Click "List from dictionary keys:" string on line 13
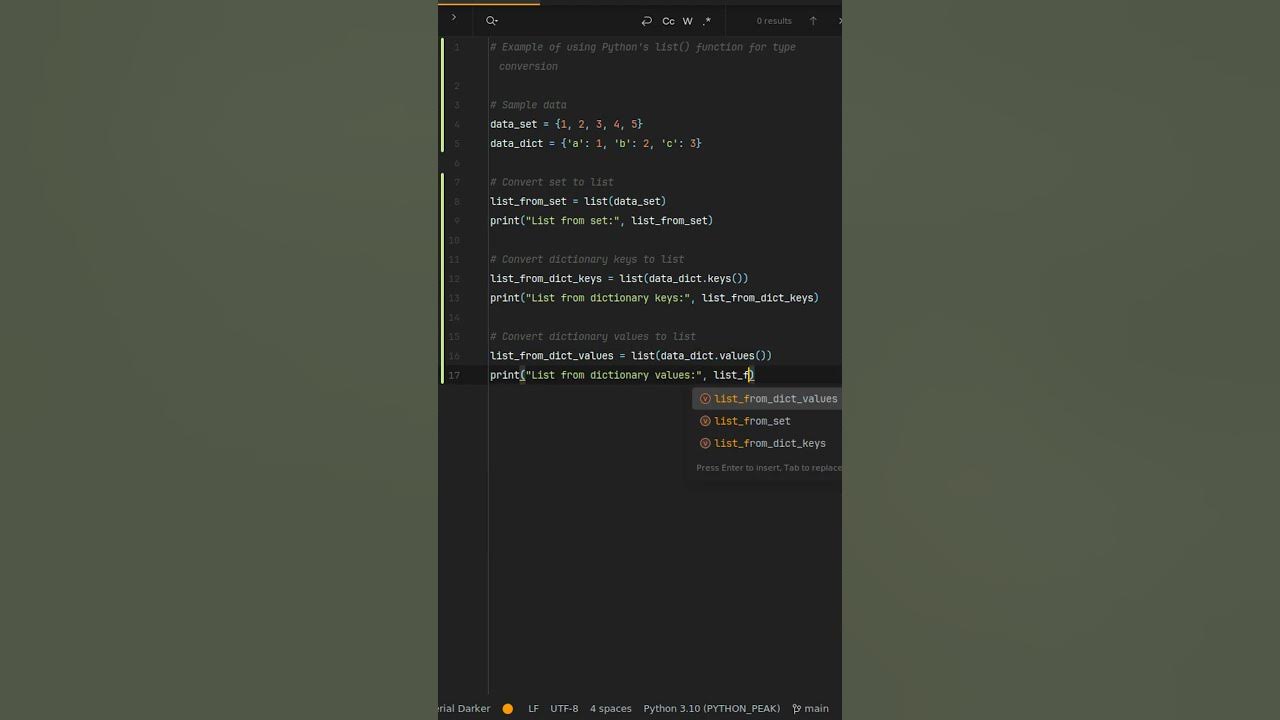This screenshot has width=1280, height=720. click(x=610, y=298)
